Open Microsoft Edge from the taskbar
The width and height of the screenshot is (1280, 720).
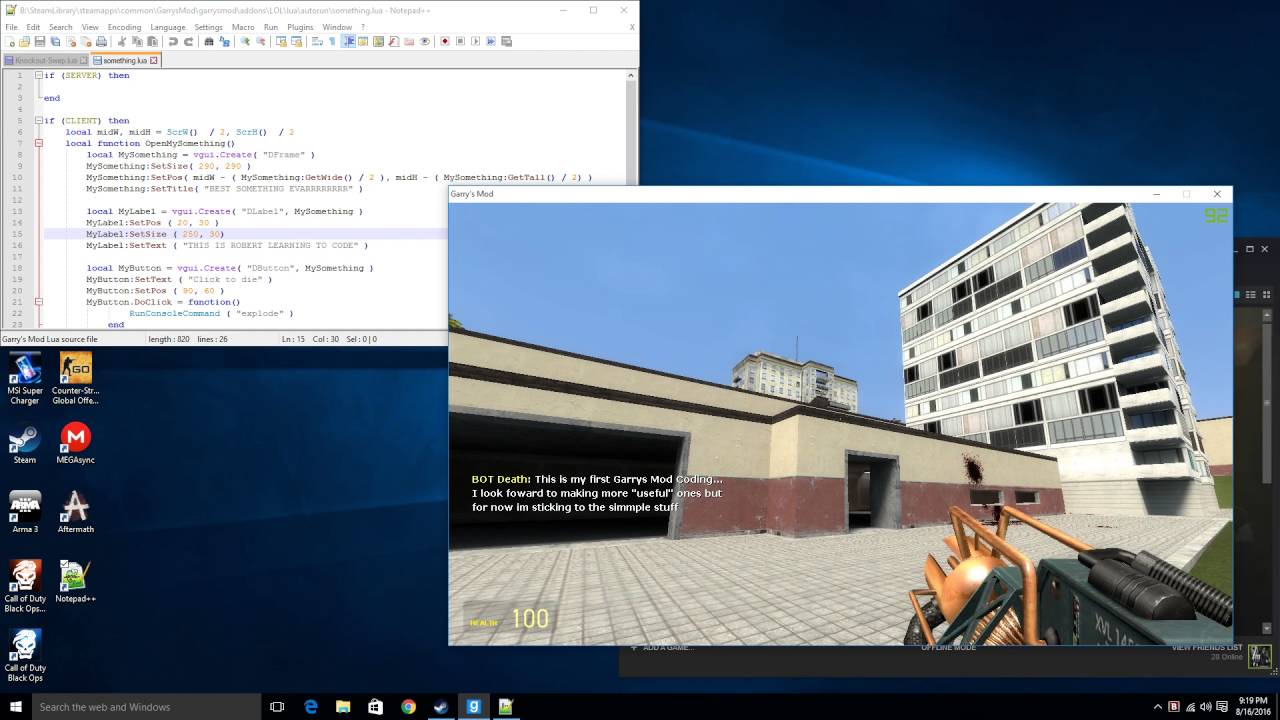[311, 706]
